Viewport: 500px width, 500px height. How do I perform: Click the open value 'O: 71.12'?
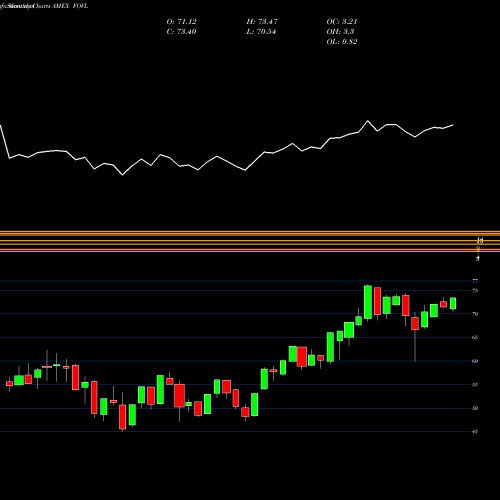tap(181, 22)
